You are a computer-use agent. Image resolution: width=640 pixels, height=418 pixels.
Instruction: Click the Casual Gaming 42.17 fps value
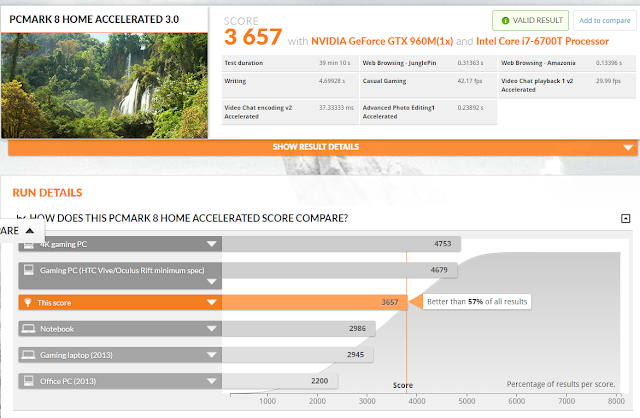click(x=470, y=81)
